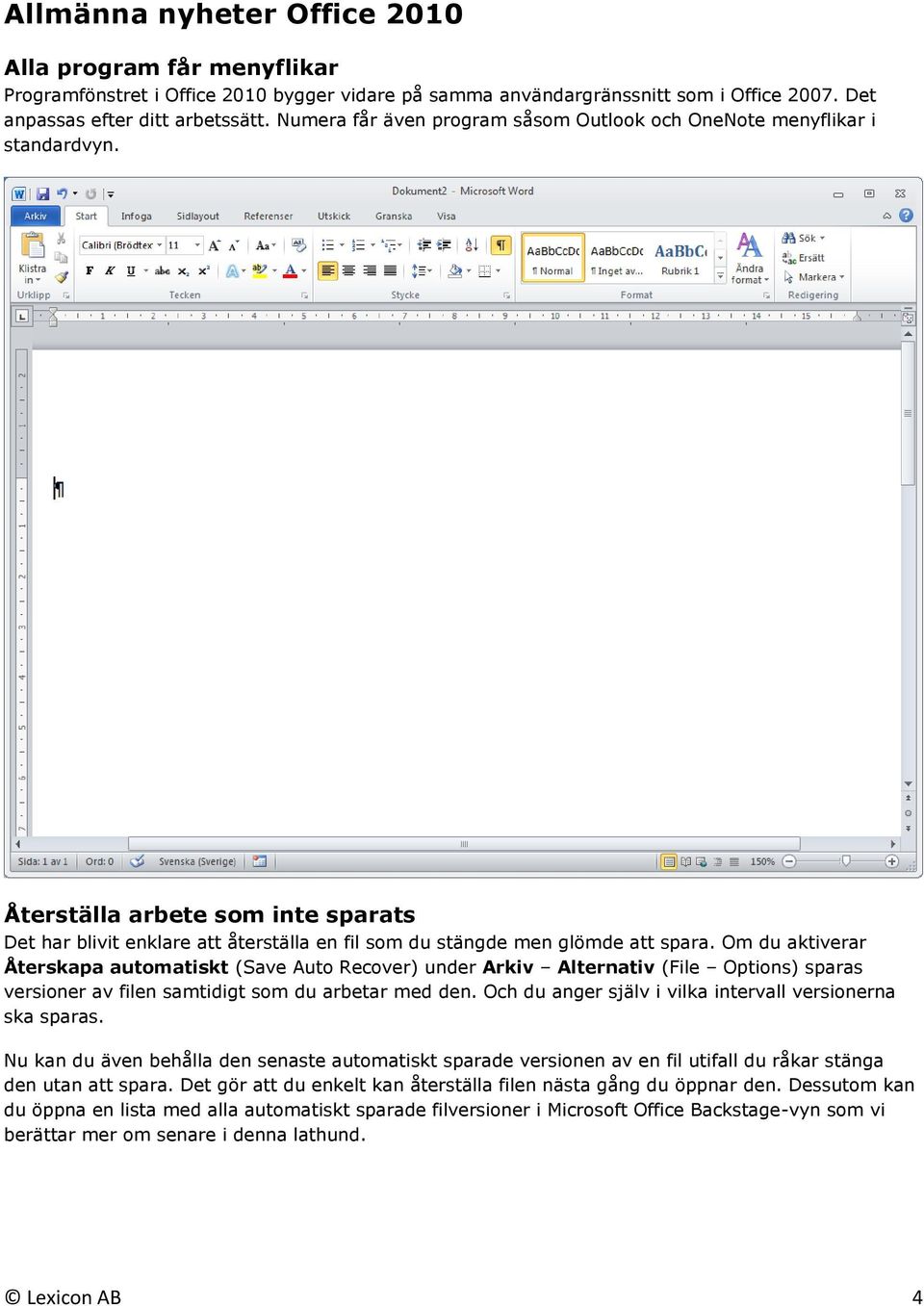
Task: Redo with the repeat arrow icon
Action: [x=90, y=193]
